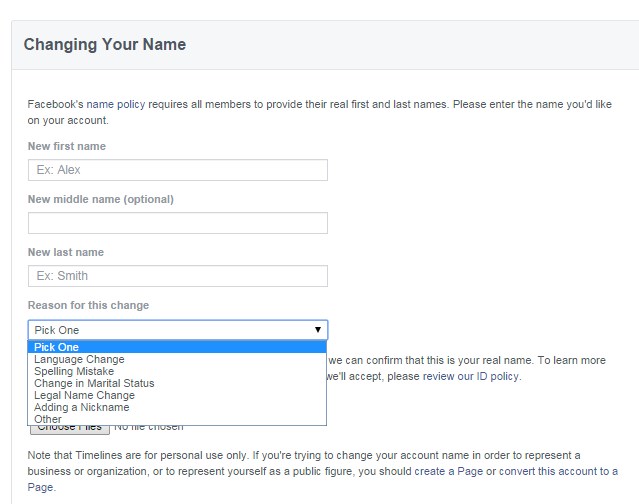Click the New last name label
This screenshot has height=504, width=639.
tap(66, 252)
